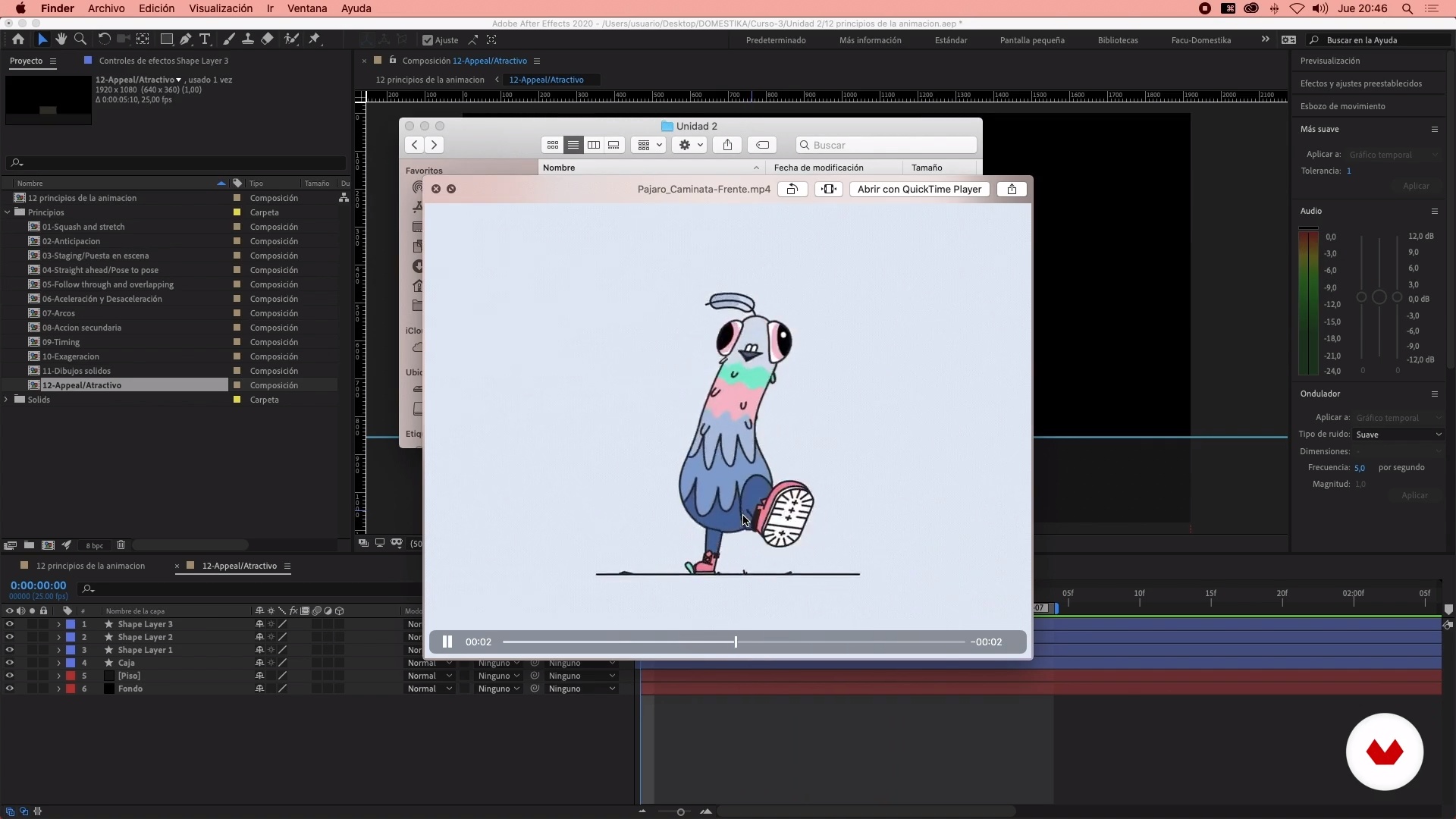Viewport: 1456px width, 819px height.
Task: Open Finder action gear dropdown
Action: tap(689, 145)
